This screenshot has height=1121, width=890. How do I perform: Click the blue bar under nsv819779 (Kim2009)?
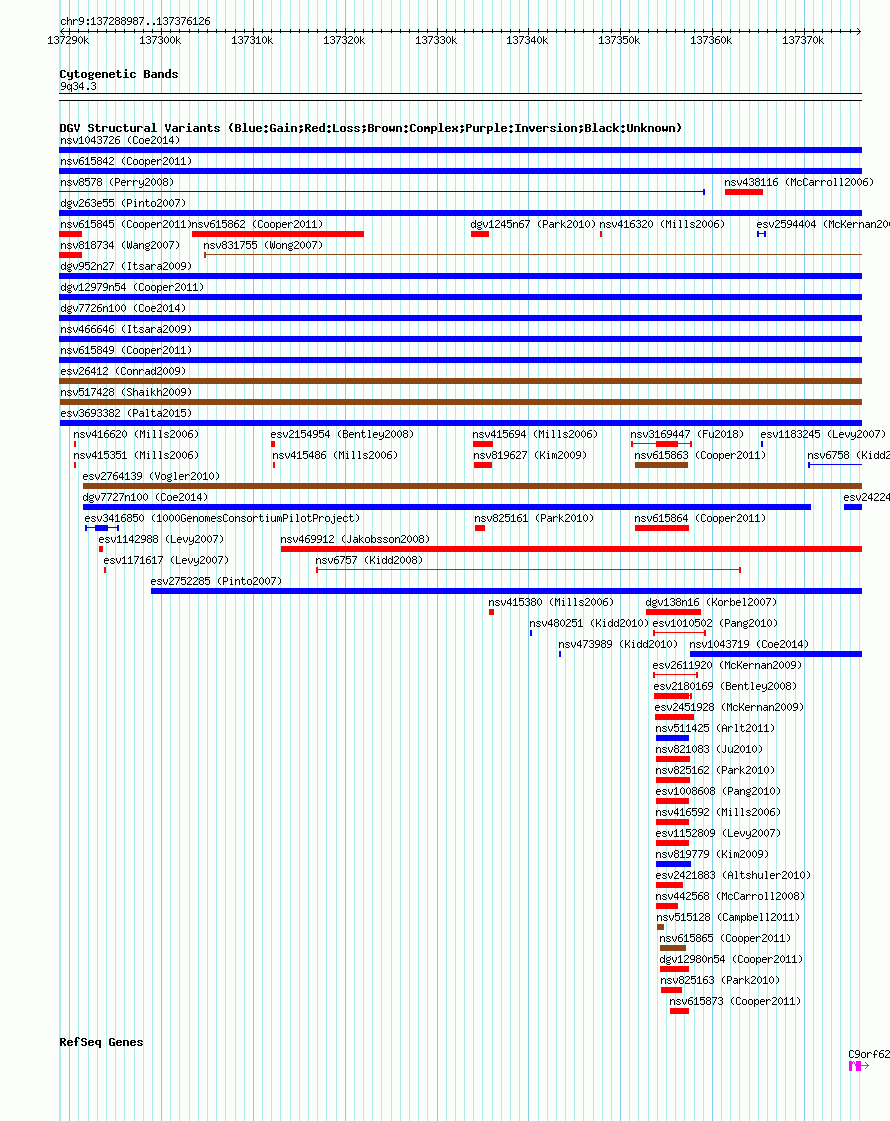tap(673, 864)
